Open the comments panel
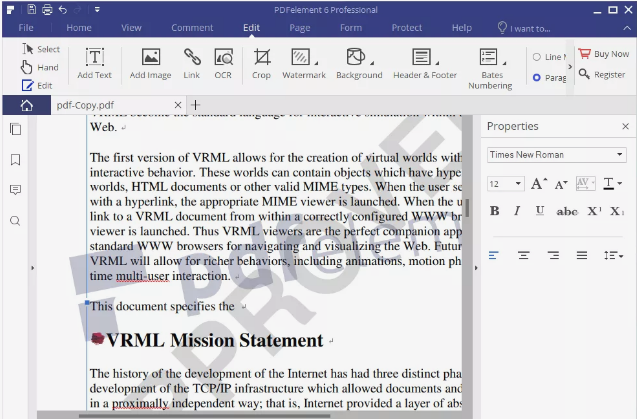This screenshot has width=637, height=419. [x=15, y=190]
